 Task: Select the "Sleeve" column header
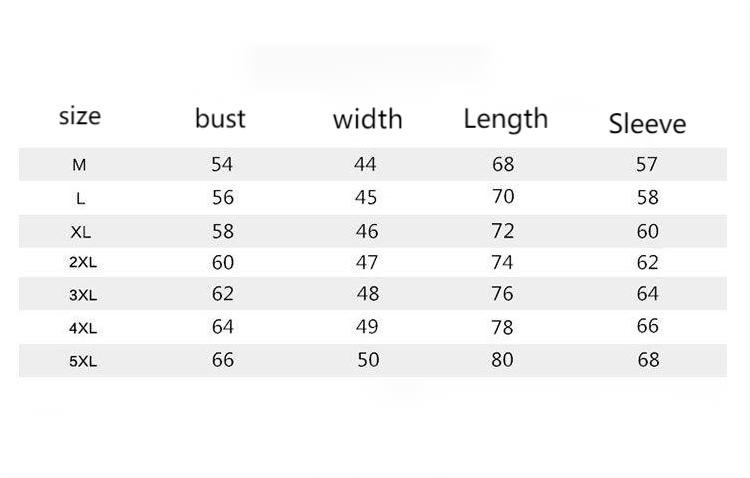(x=647, y=124)
